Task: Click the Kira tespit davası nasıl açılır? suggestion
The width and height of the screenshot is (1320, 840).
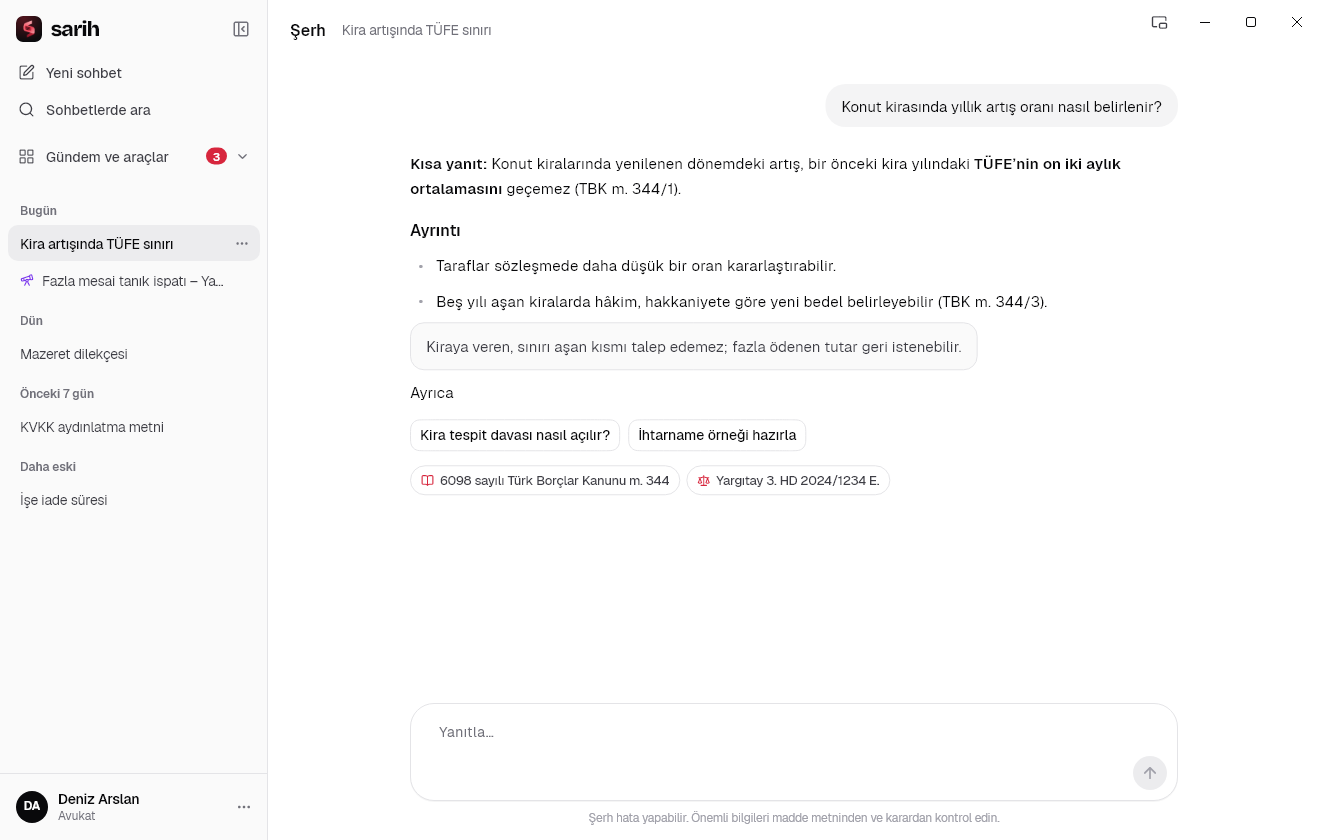Action: pos(515,435)
